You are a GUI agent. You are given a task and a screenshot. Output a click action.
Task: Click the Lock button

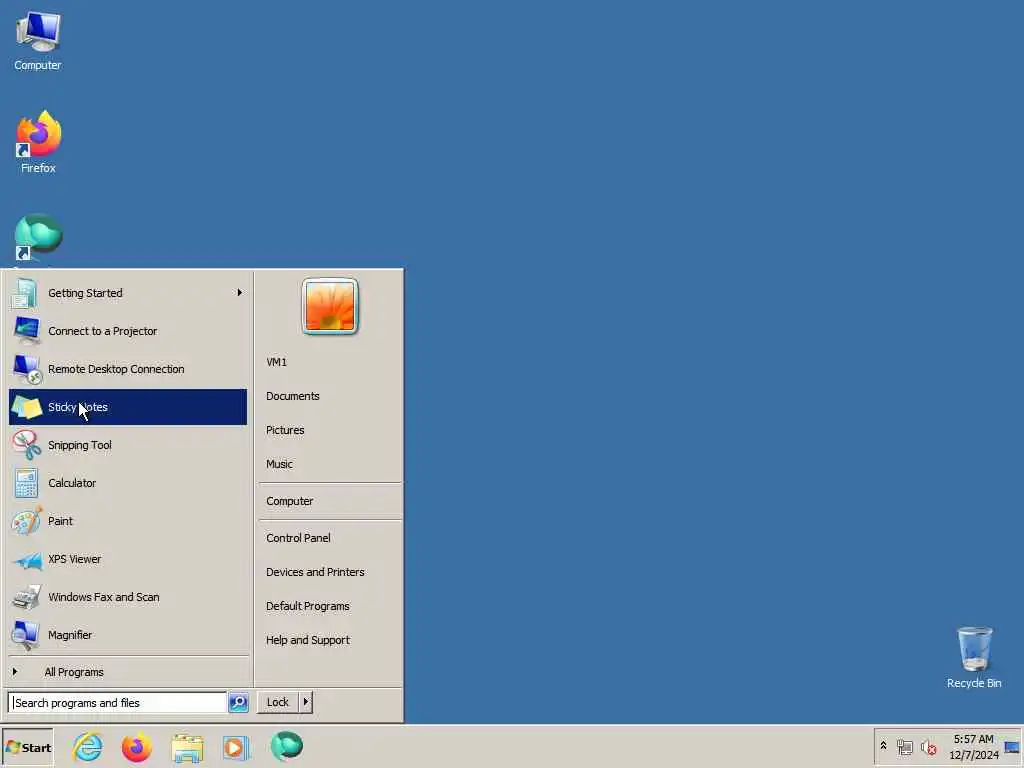pyautogui.click(x=278, y=702)
